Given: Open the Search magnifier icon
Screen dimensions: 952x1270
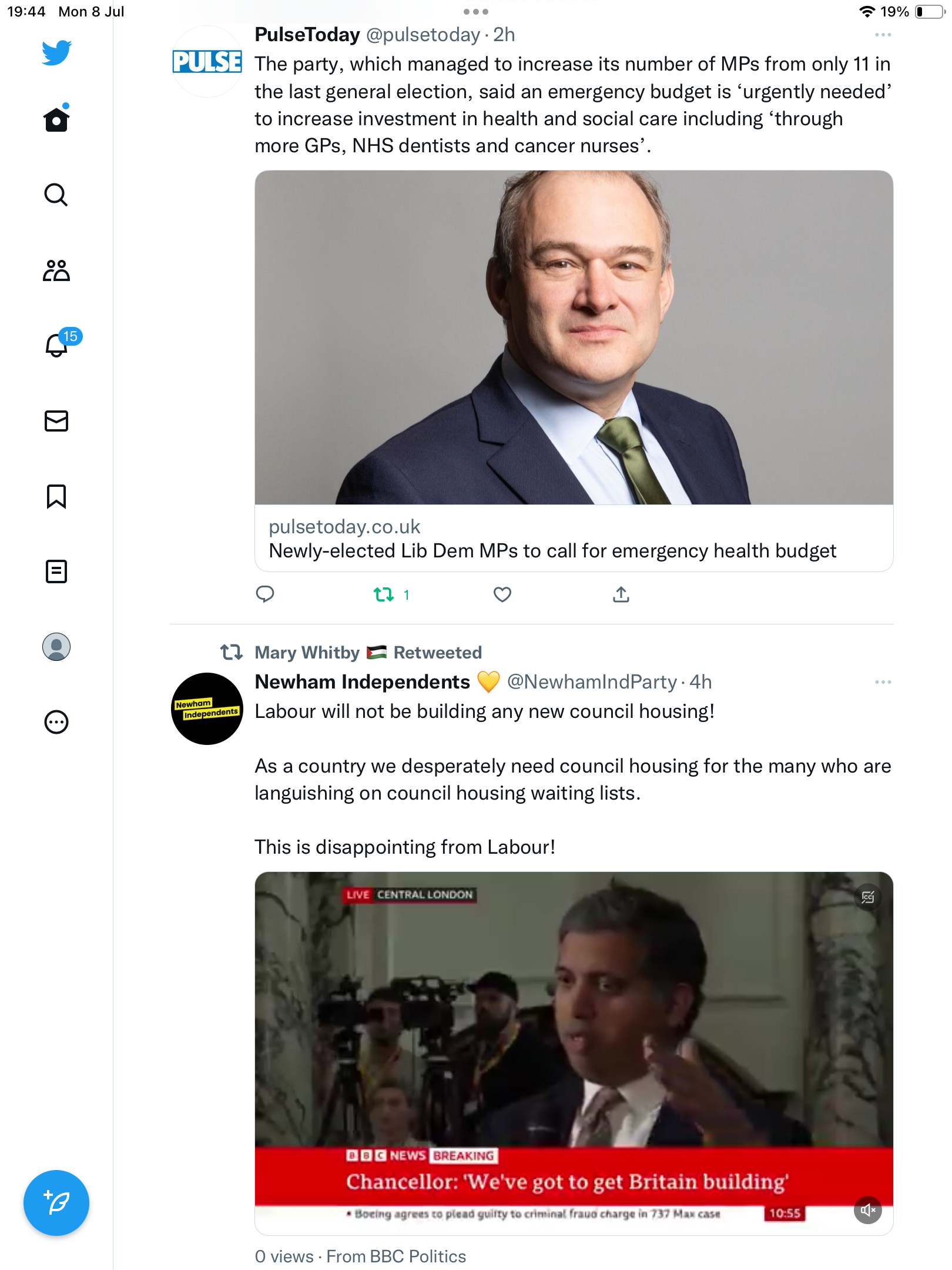Looking at the screenshot, I should tap(56, 195).
